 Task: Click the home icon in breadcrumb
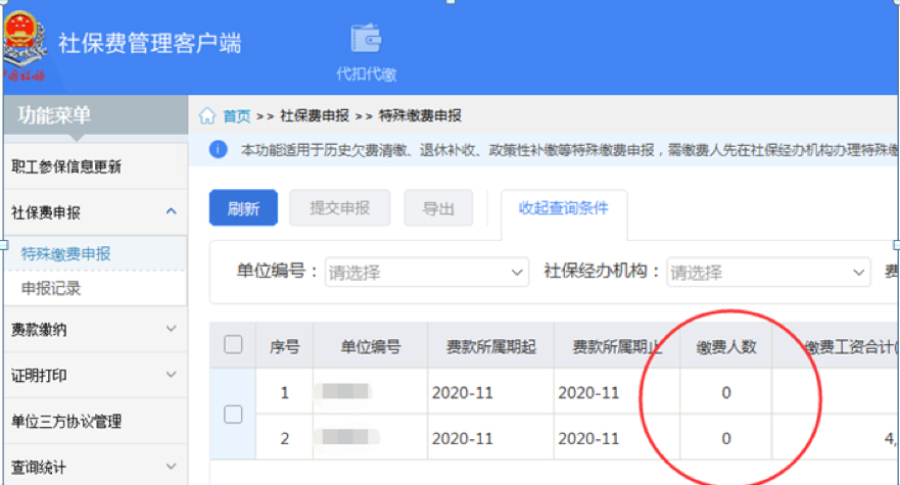208,116
